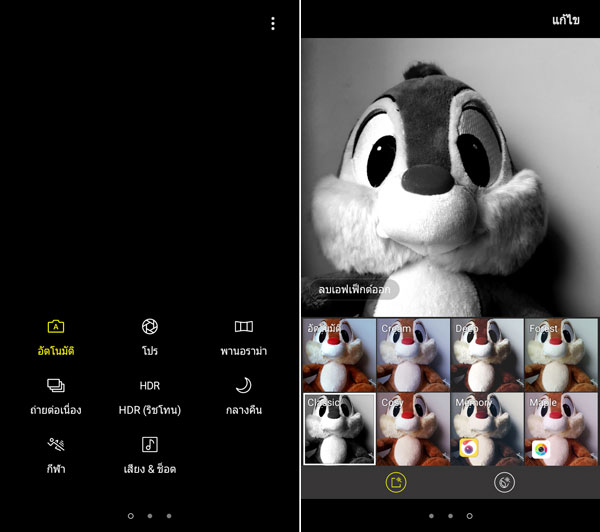Image resolution: width=600 pixels, height=532 pixels.
Task: Apply the Deep filter thumbnail
Action: pyautogui.click(x=487, y=355)
